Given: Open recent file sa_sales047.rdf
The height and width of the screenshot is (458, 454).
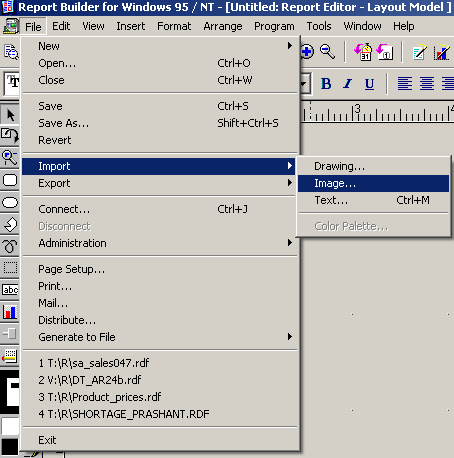Looking at the screenshot, I should [159, 363].
